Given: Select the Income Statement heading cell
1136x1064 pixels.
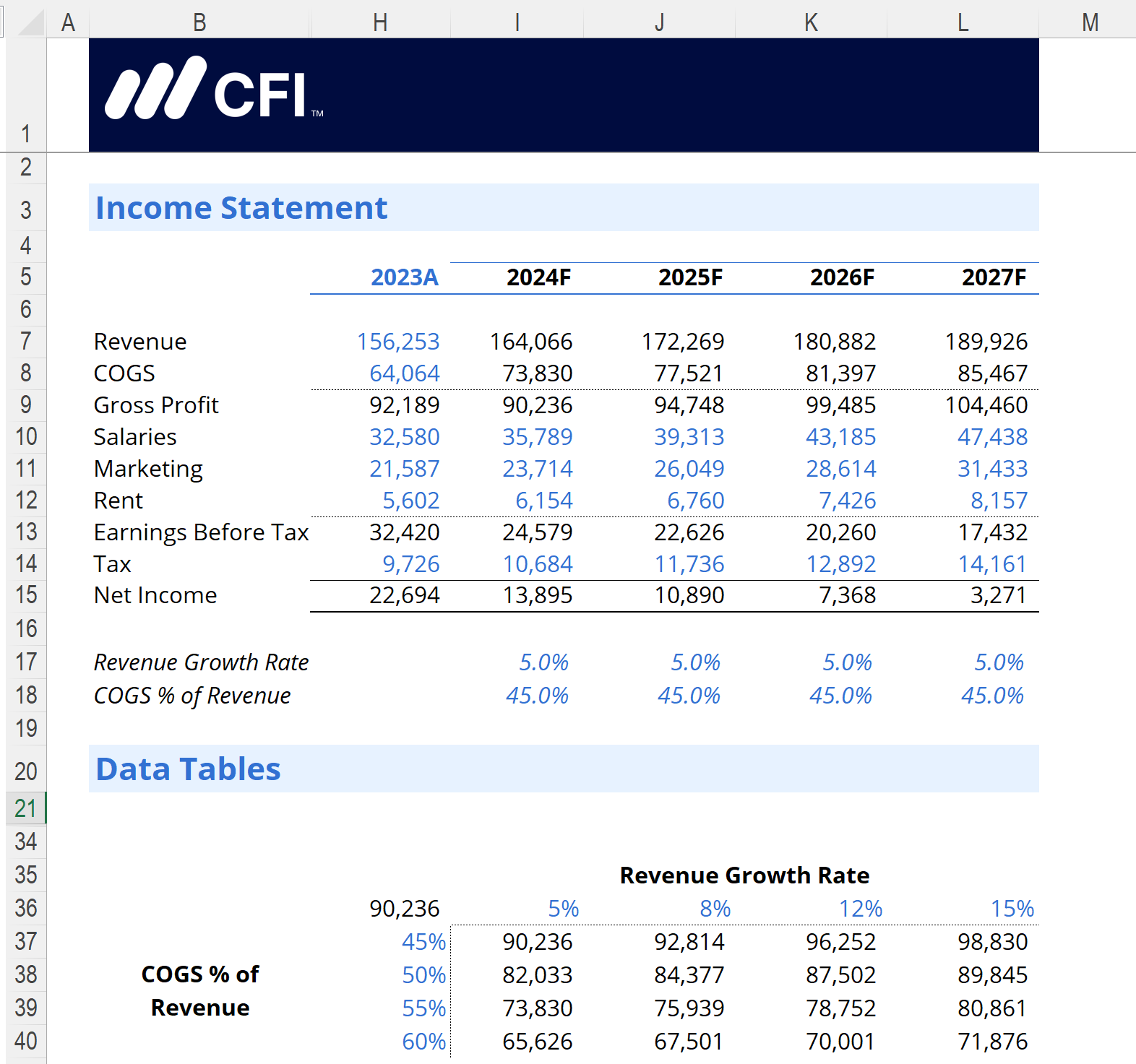Looking at the screenshot, I should coord(564,207).
